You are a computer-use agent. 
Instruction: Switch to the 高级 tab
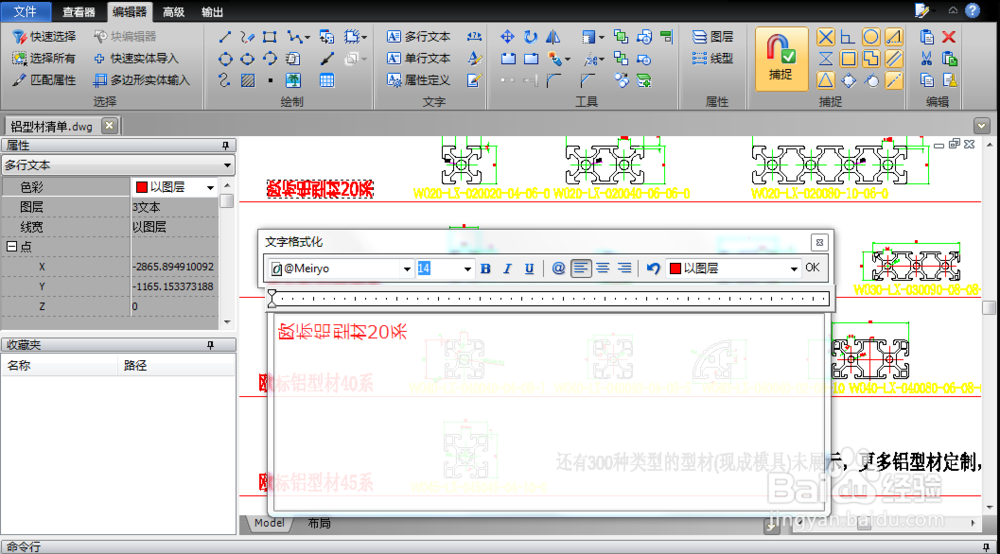[x=173, y=12]
